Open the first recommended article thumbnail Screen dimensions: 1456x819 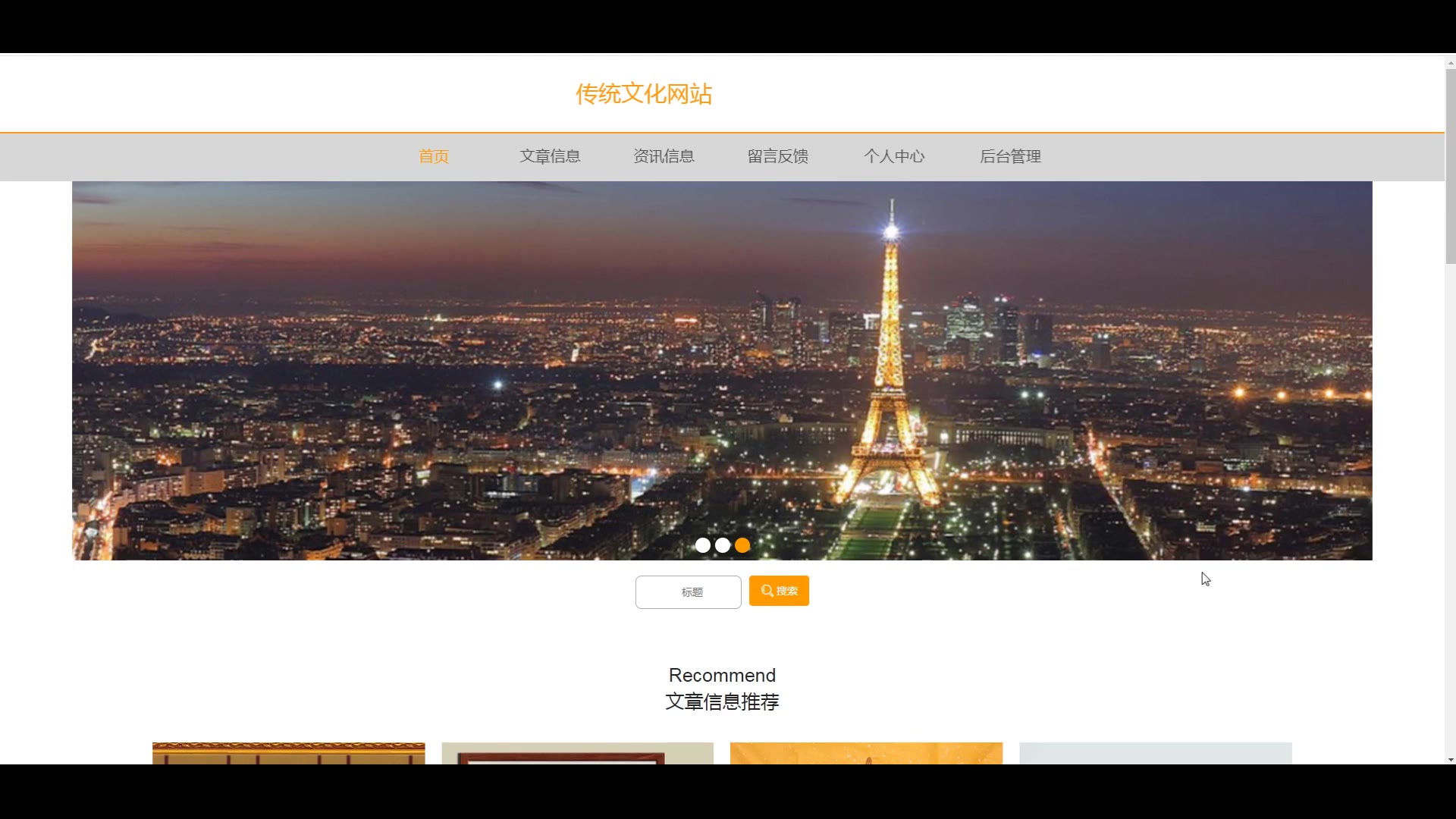tap(288, 753)
